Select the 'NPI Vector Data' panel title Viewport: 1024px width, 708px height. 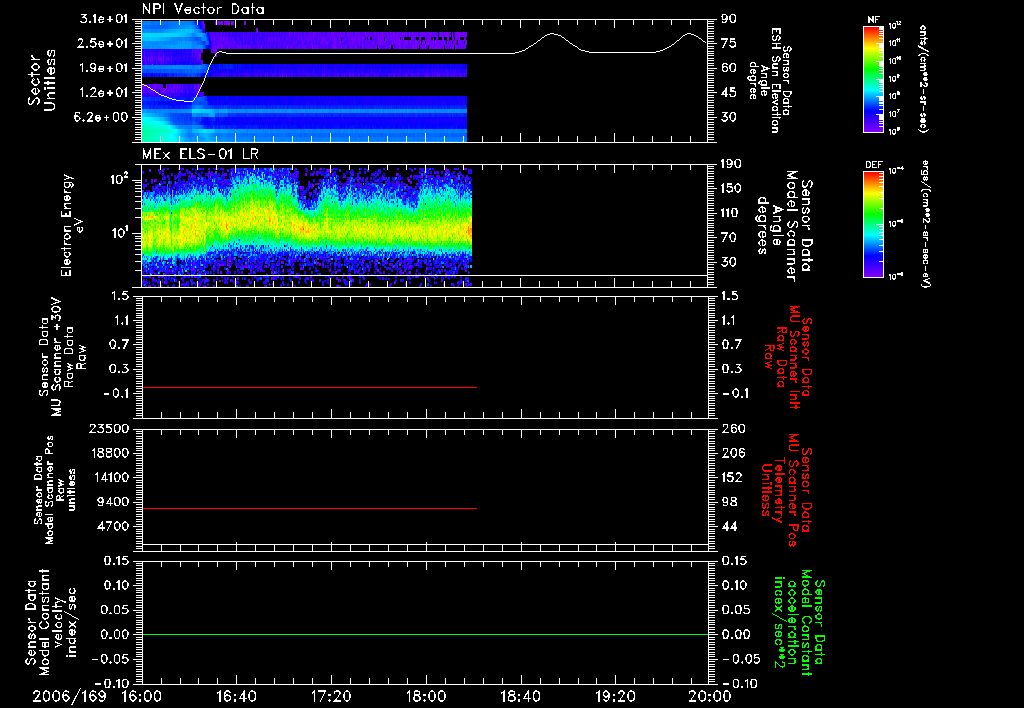click(x=203, y=9)
